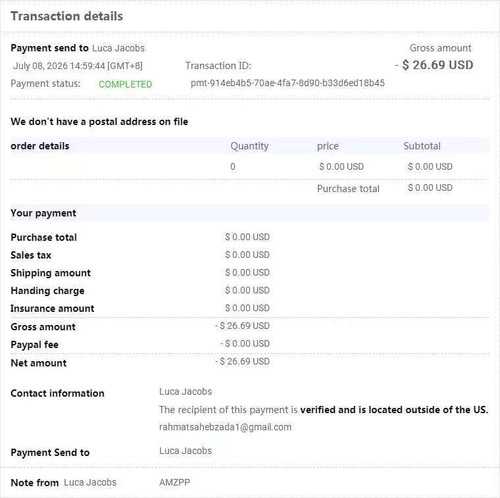Click the price column header
This screenshot has height=498, width=500.
pos(328,146)
